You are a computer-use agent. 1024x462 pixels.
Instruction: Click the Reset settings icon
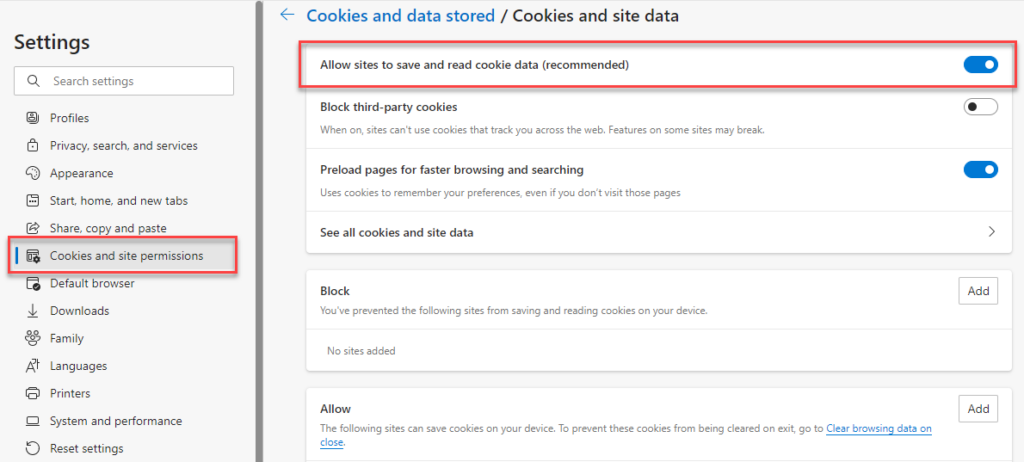point(33,448)
